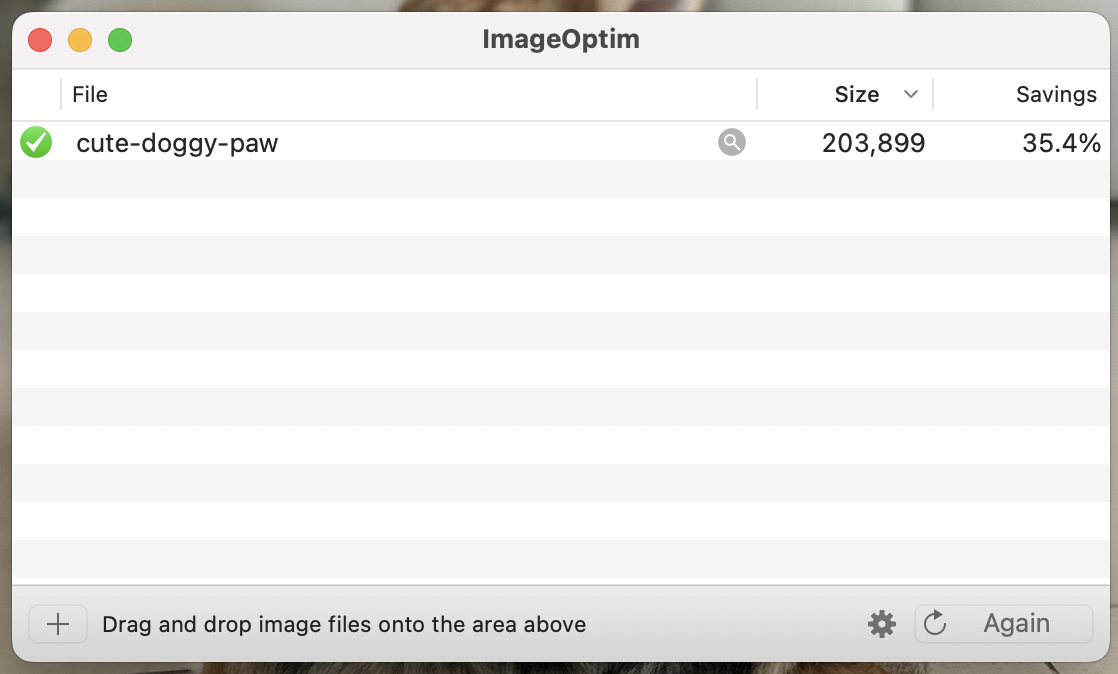Open the magnifier preview for cute-doggy-paw

[x=731, y=142]
